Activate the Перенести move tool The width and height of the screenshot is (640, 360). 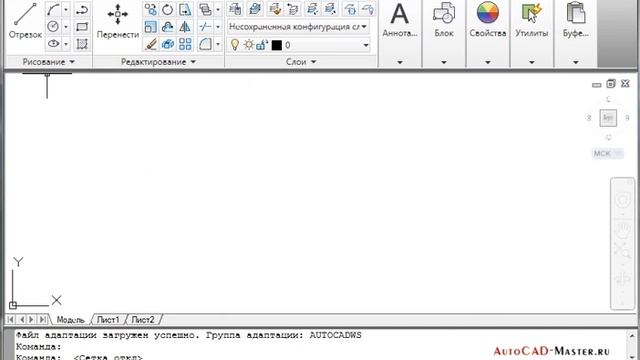pos(118,21)
